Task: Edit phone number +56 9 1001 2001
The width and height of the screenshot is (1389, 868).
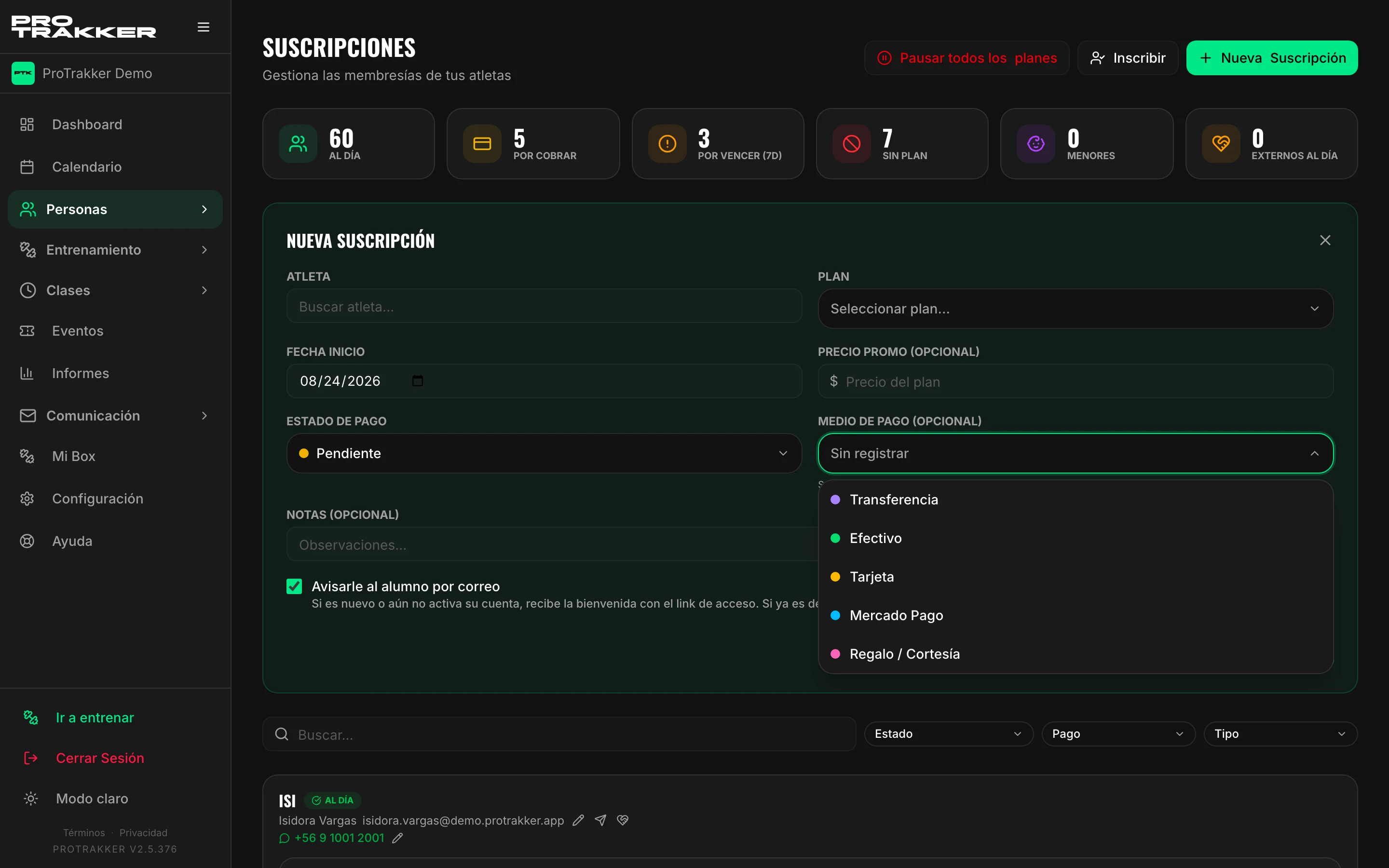Action: [397, 838]
